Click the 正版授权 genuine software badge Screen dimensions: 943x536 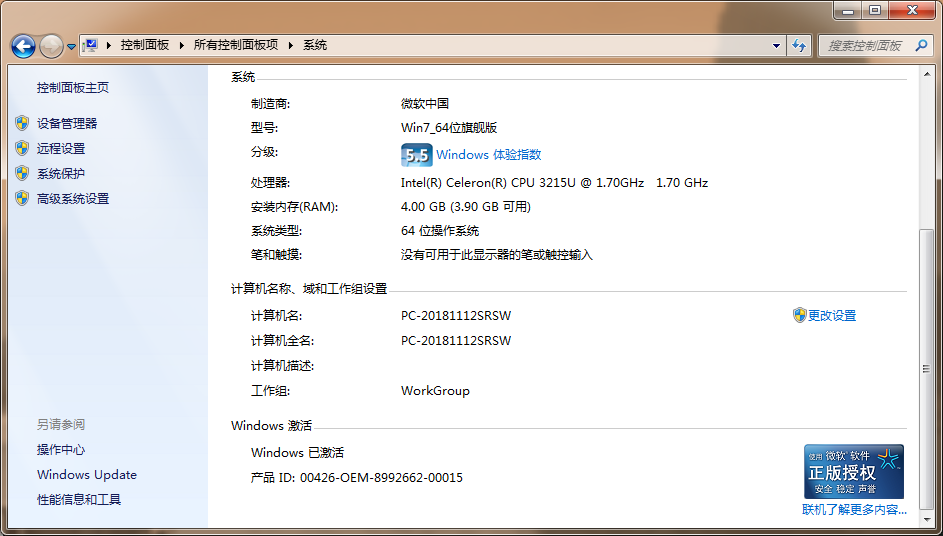pos(854,471)
